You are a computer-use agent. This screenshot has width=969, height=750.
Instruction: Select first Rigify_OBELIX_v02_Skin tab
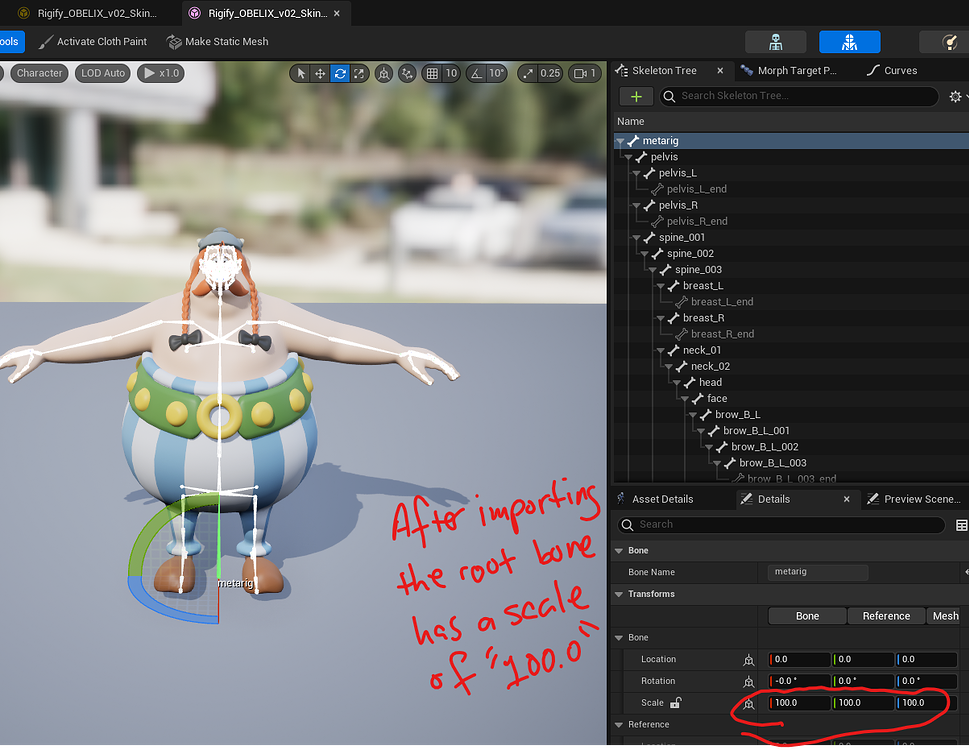click(87, 13)
